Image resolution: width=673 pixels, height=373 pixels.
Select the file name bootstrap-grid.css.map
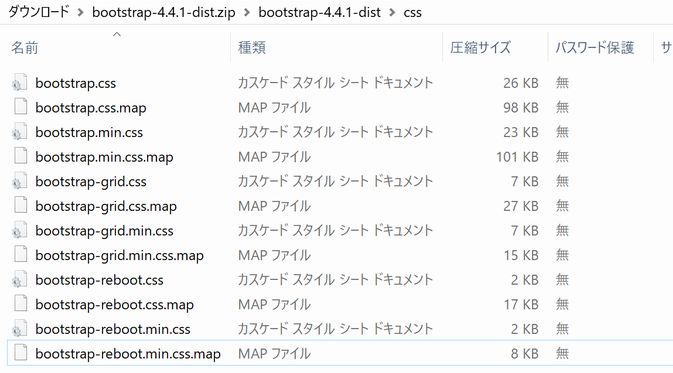(106, 206)
